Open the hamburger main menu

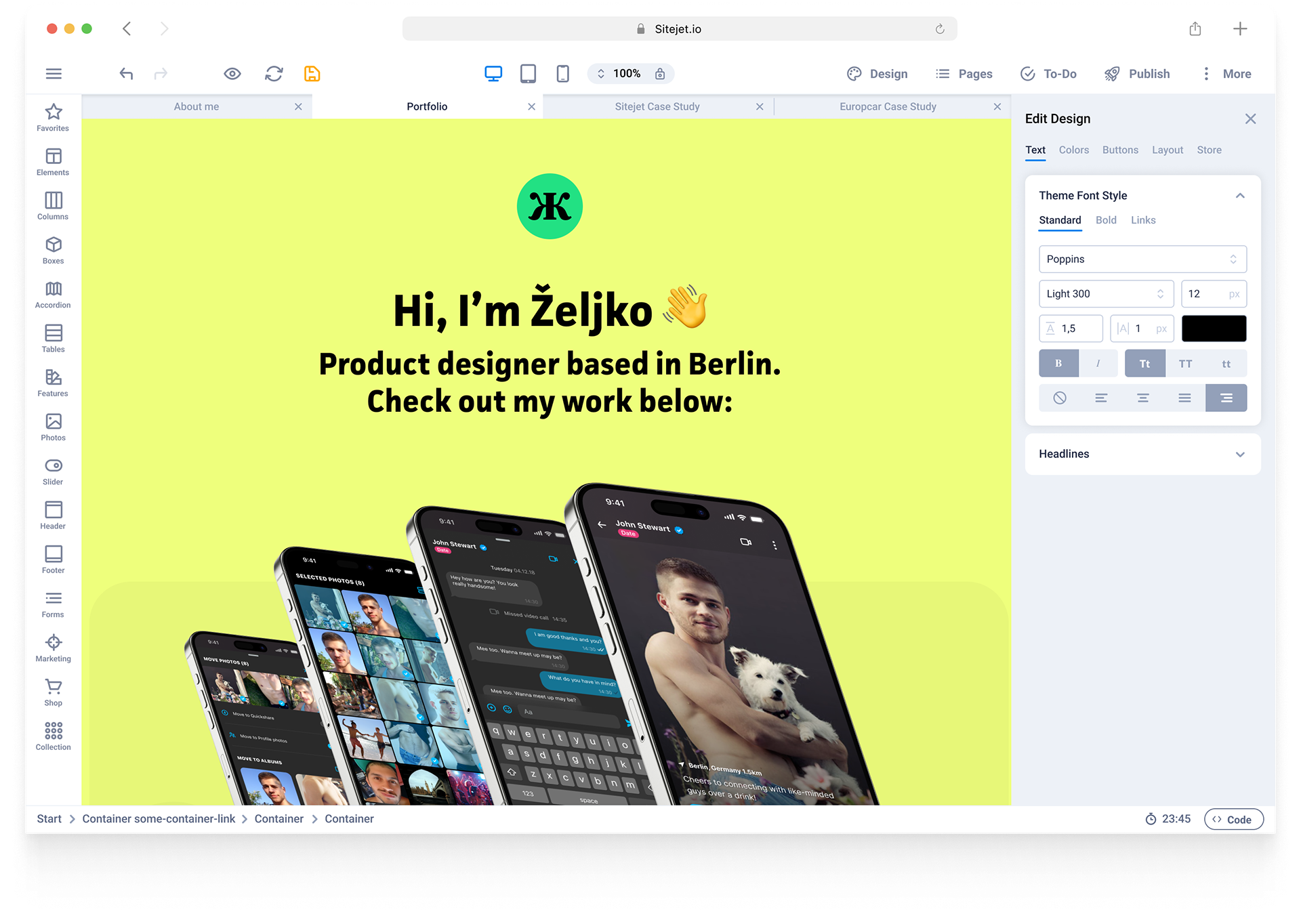pos(54,74)
